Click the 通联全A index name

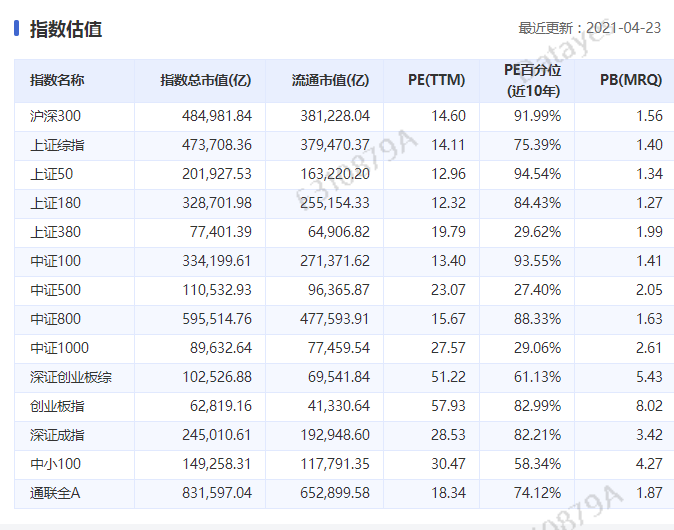click(x=54, y=493)
